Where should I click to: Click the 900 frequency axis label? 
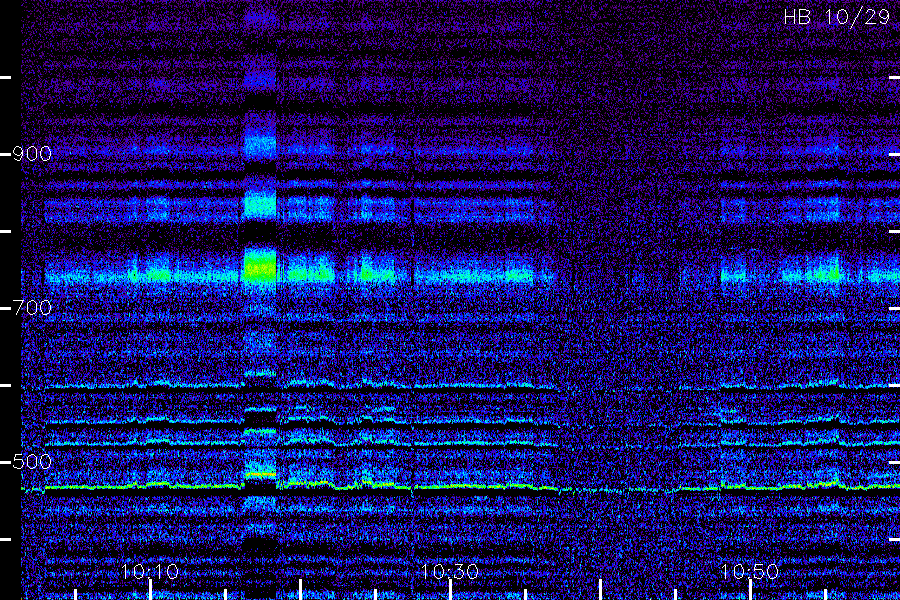[32, 154]
